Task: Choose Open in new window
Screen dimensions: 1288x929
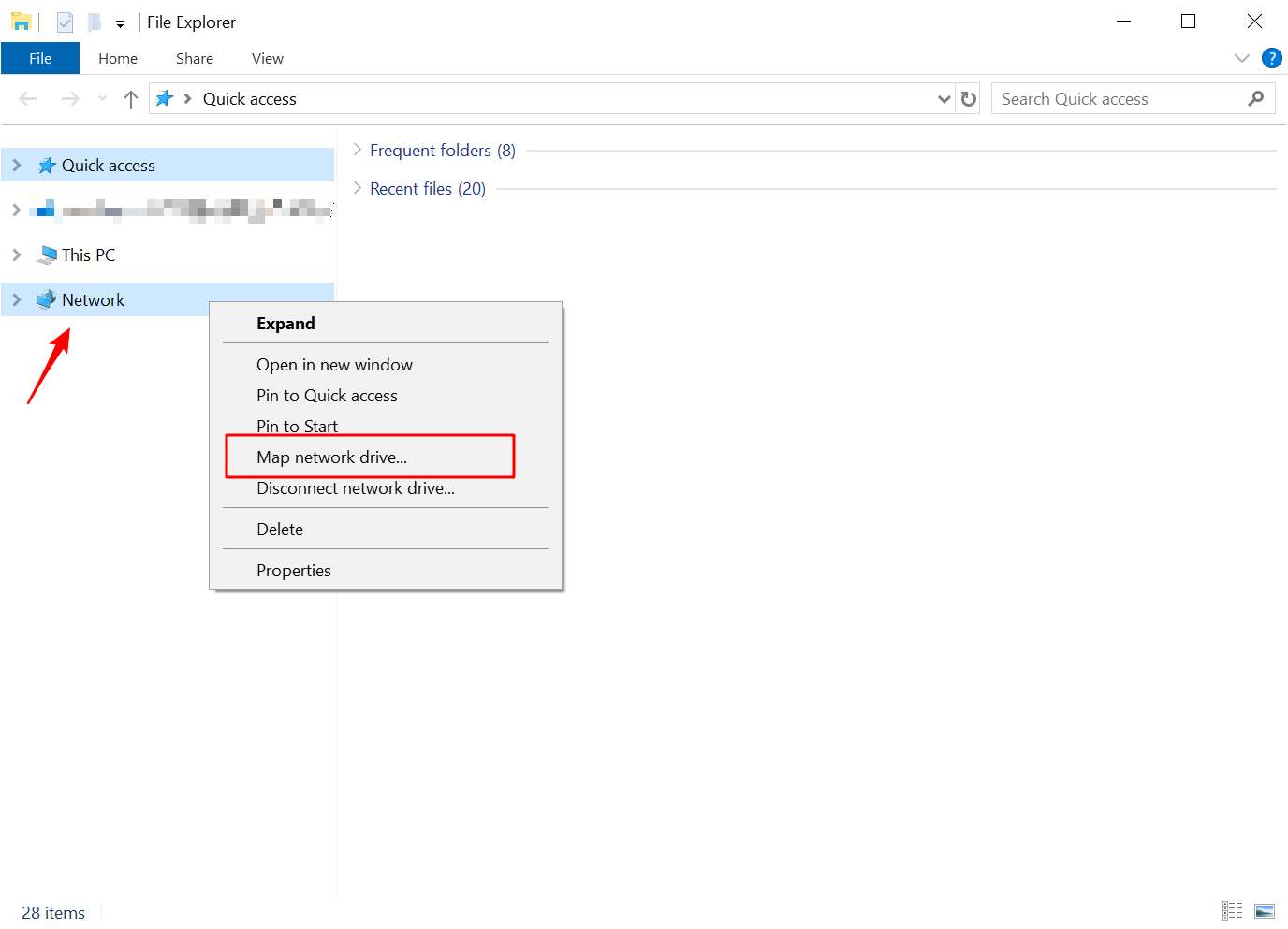Action: (x=386, y=364)
